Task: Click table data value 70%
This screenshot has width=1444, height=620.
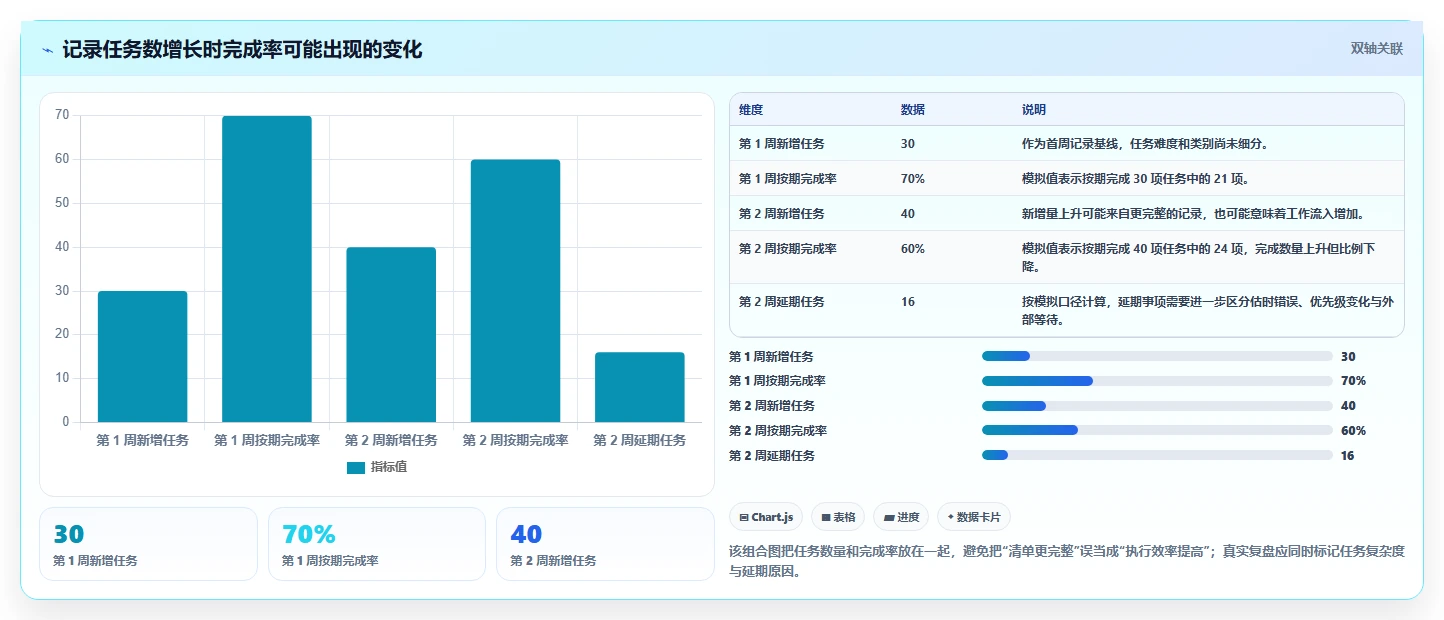Action: (913, 179)
